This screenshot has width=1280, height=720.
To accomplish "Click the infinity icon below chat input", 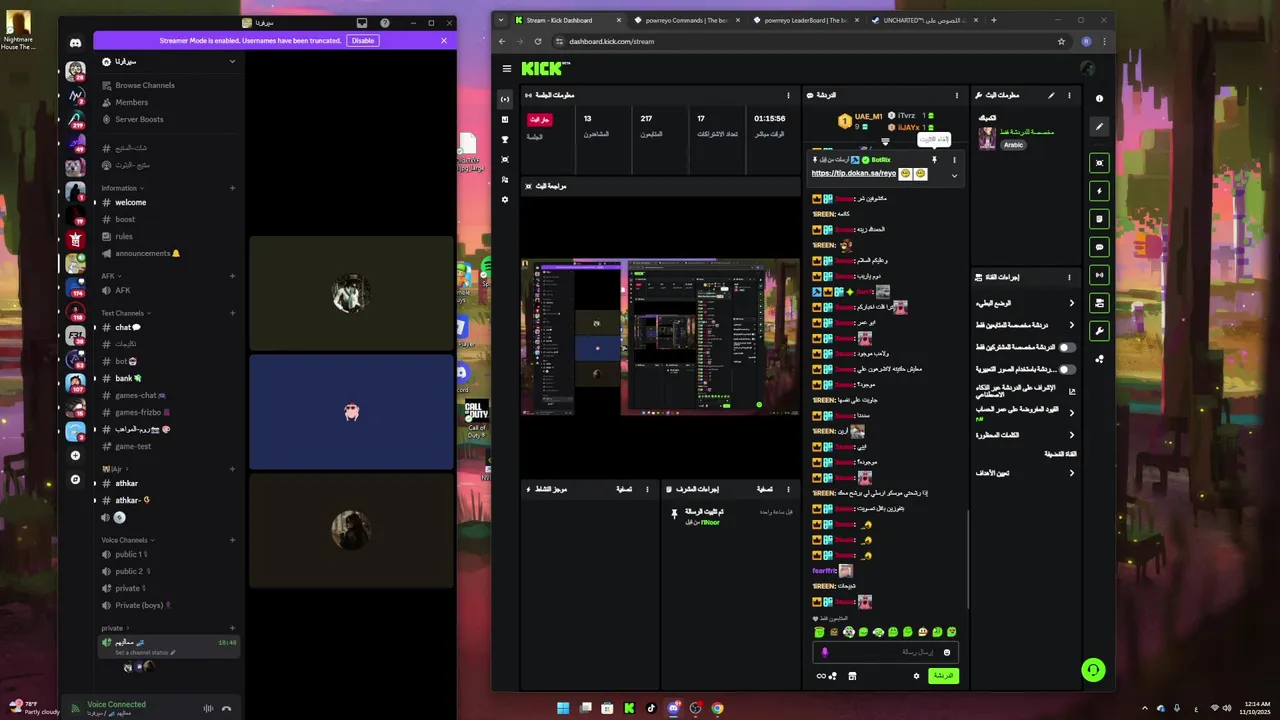I will 821,676.
